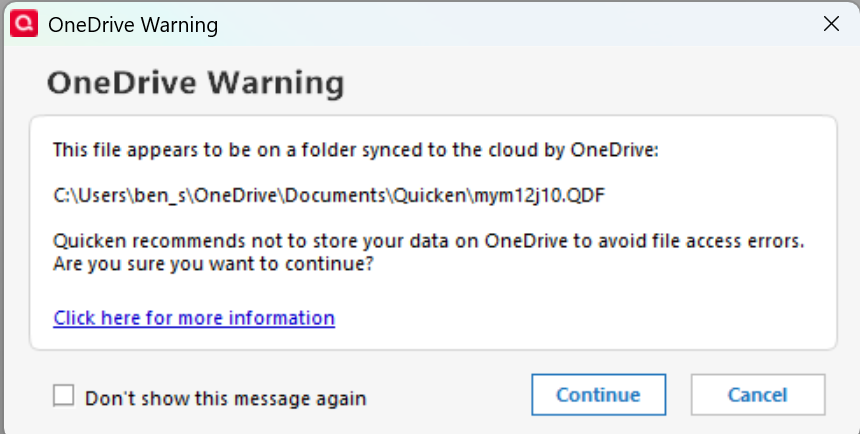Click the "Don't show this message again" label

point(225,398)
